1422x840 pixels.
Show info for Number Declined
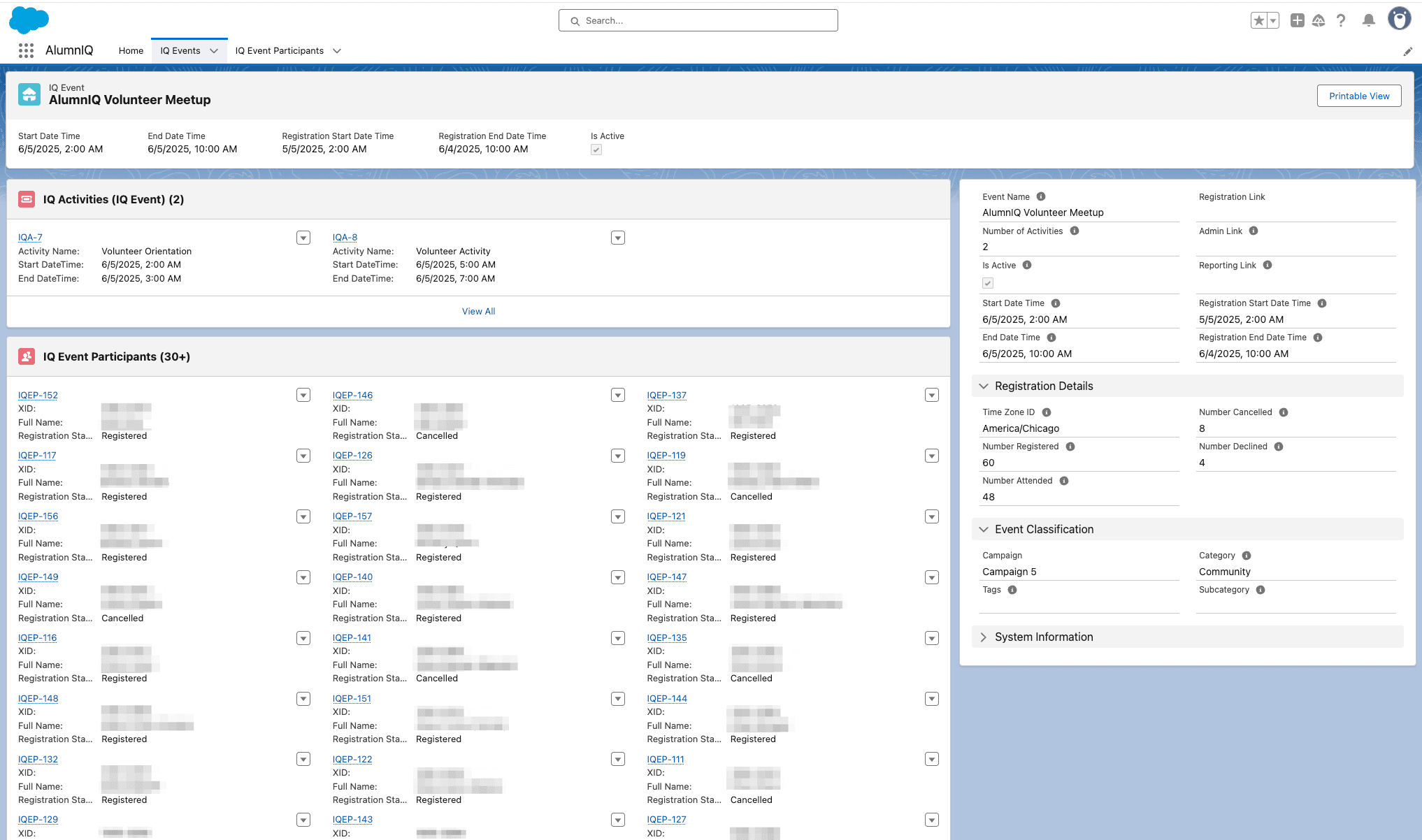click(x=1279, y=446)
